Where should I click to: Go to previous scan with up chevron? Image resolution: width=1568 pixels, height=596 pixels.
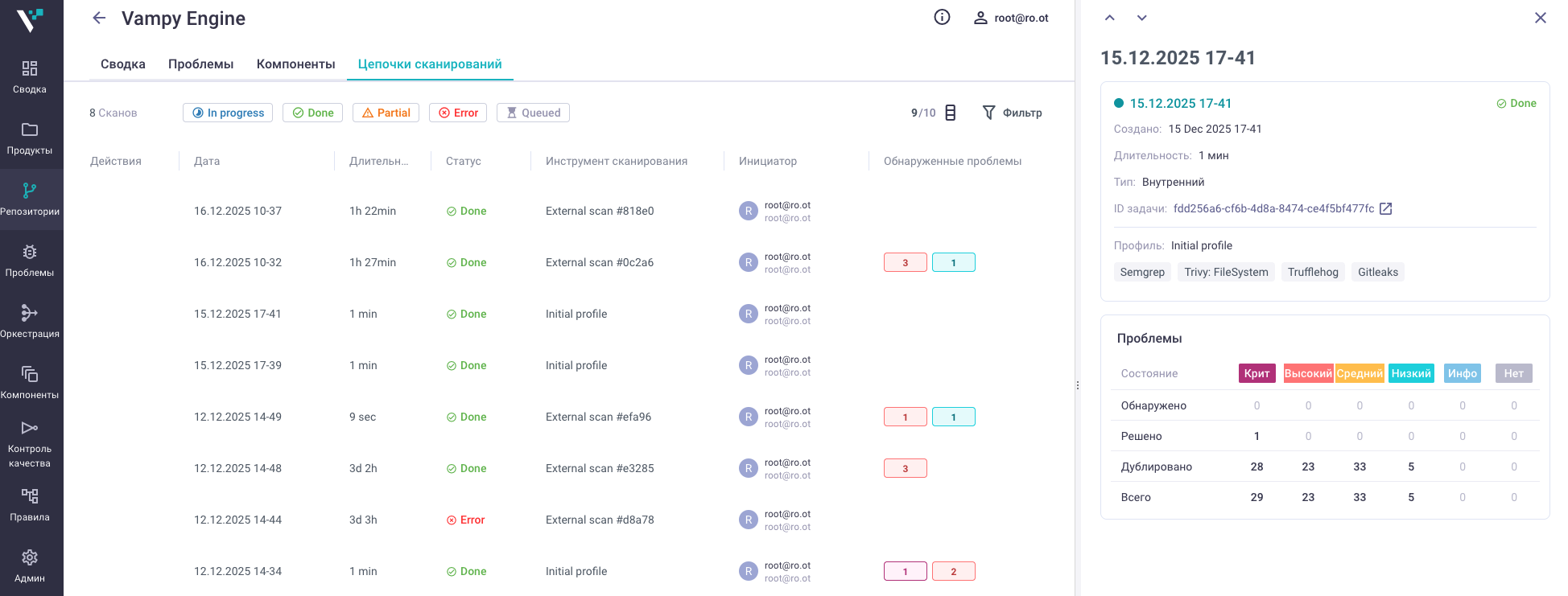[x=1109, y=18]
